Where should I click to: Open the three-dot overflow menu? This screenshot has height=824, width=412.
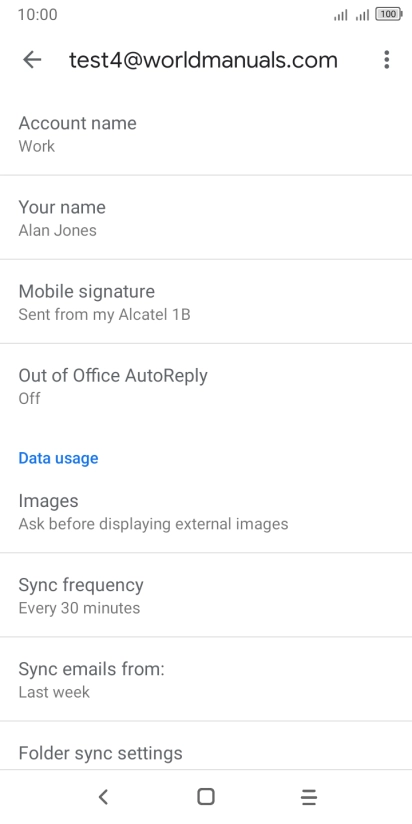(386, 60)
